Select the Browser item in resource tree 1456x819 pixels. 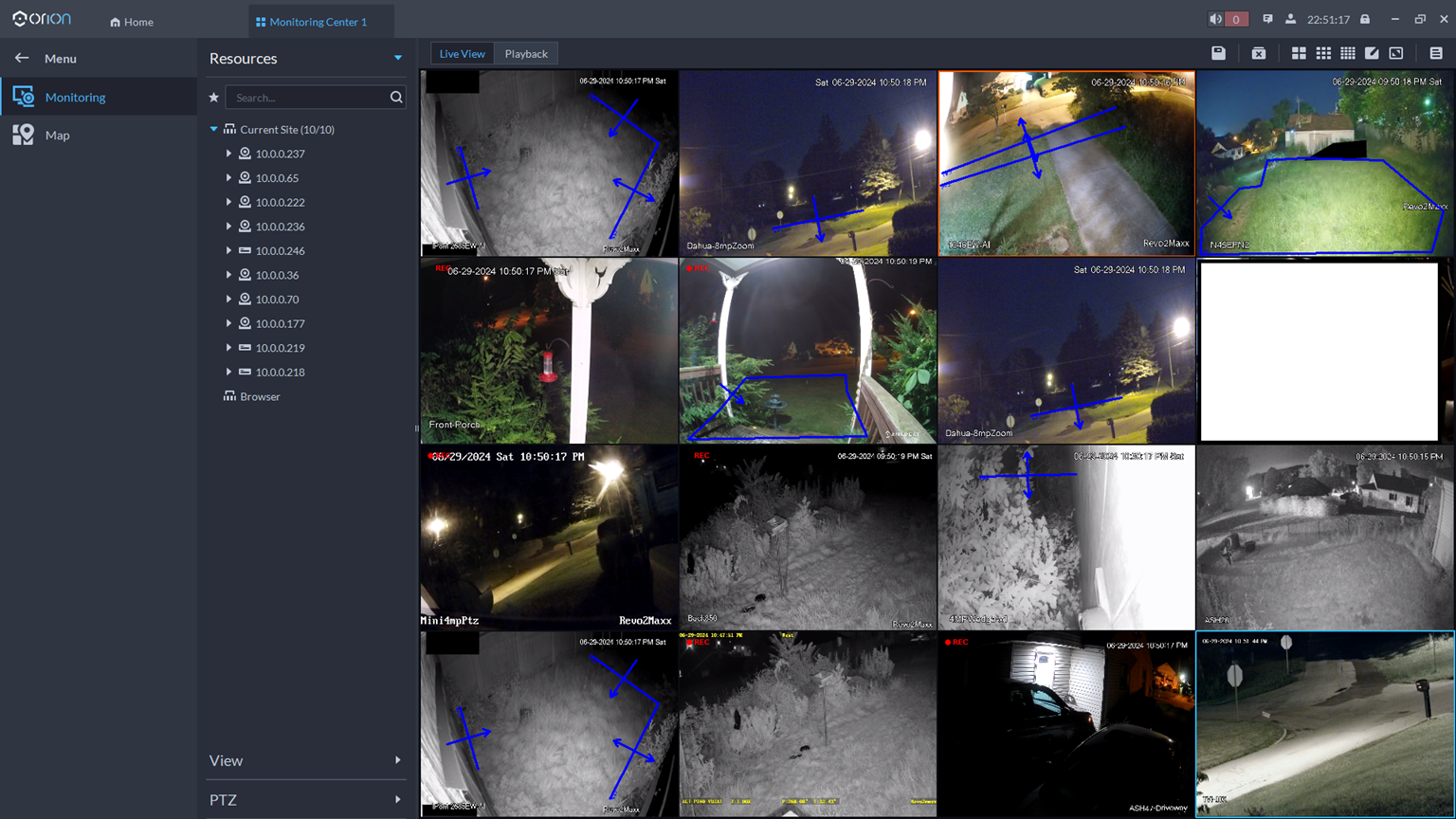point(251,397)
